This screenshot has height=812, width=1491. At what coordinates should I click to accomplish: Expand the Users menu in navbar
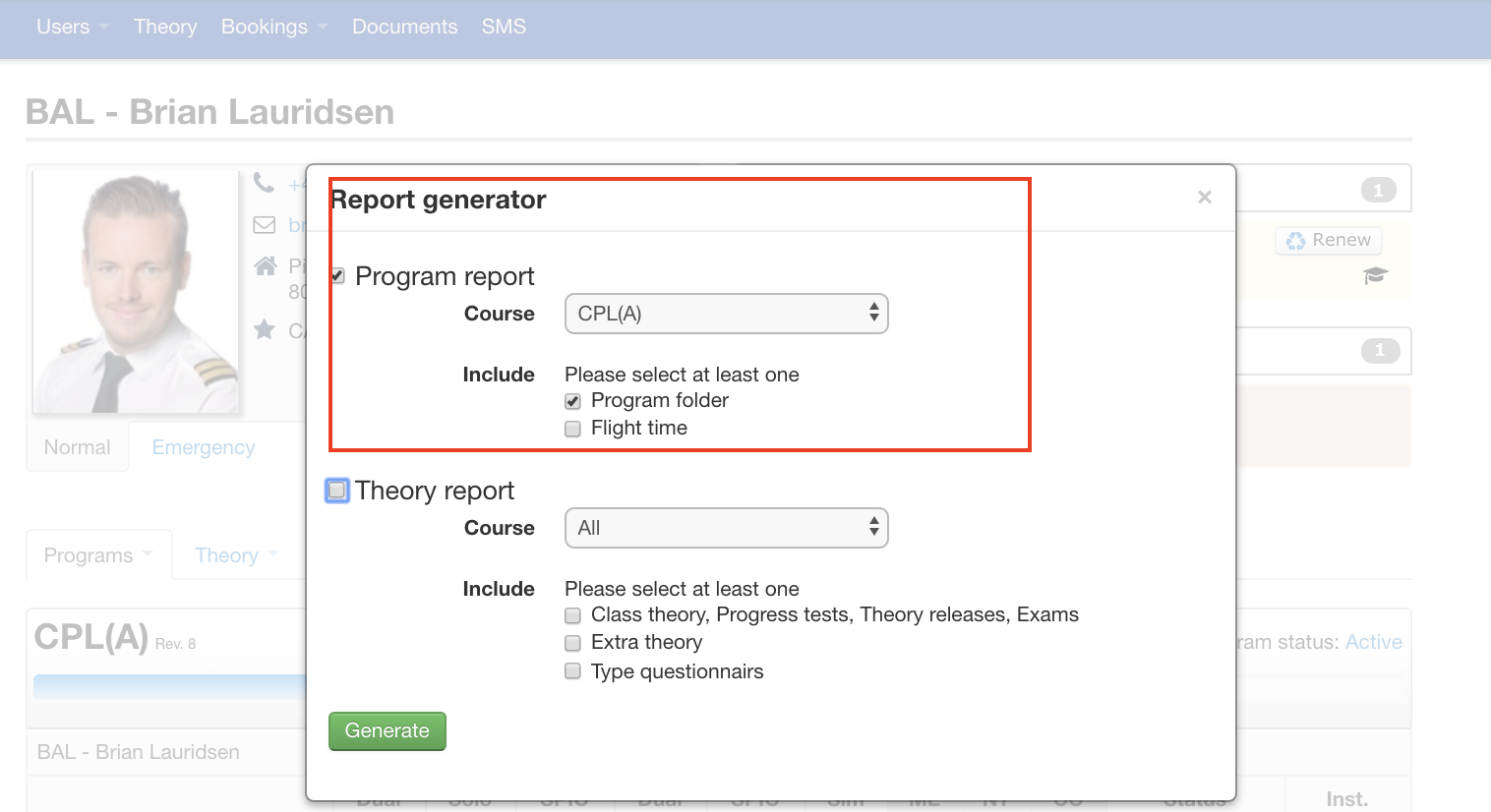[72, 27]
